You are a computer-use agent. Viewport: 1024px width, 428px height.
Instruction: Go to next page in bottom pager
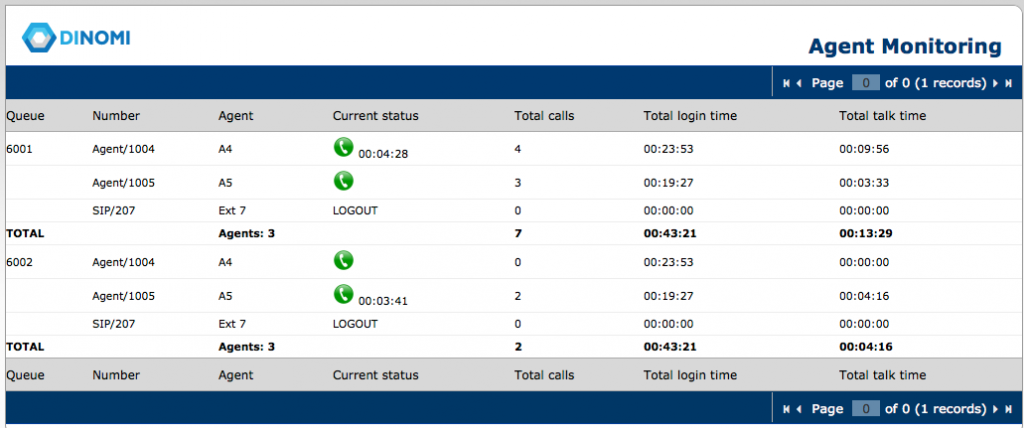coord(995,409)
